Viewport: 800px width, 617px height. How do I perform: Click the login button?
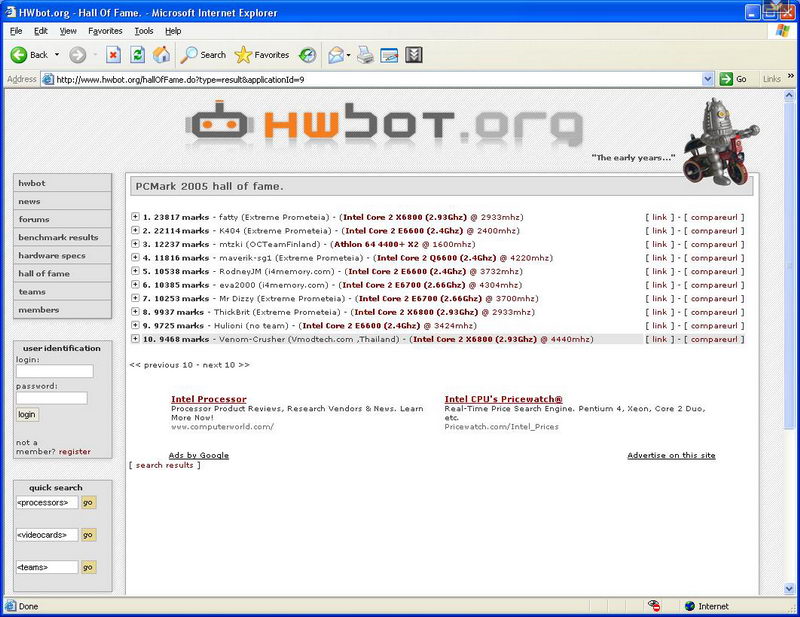tap(27, 414)
